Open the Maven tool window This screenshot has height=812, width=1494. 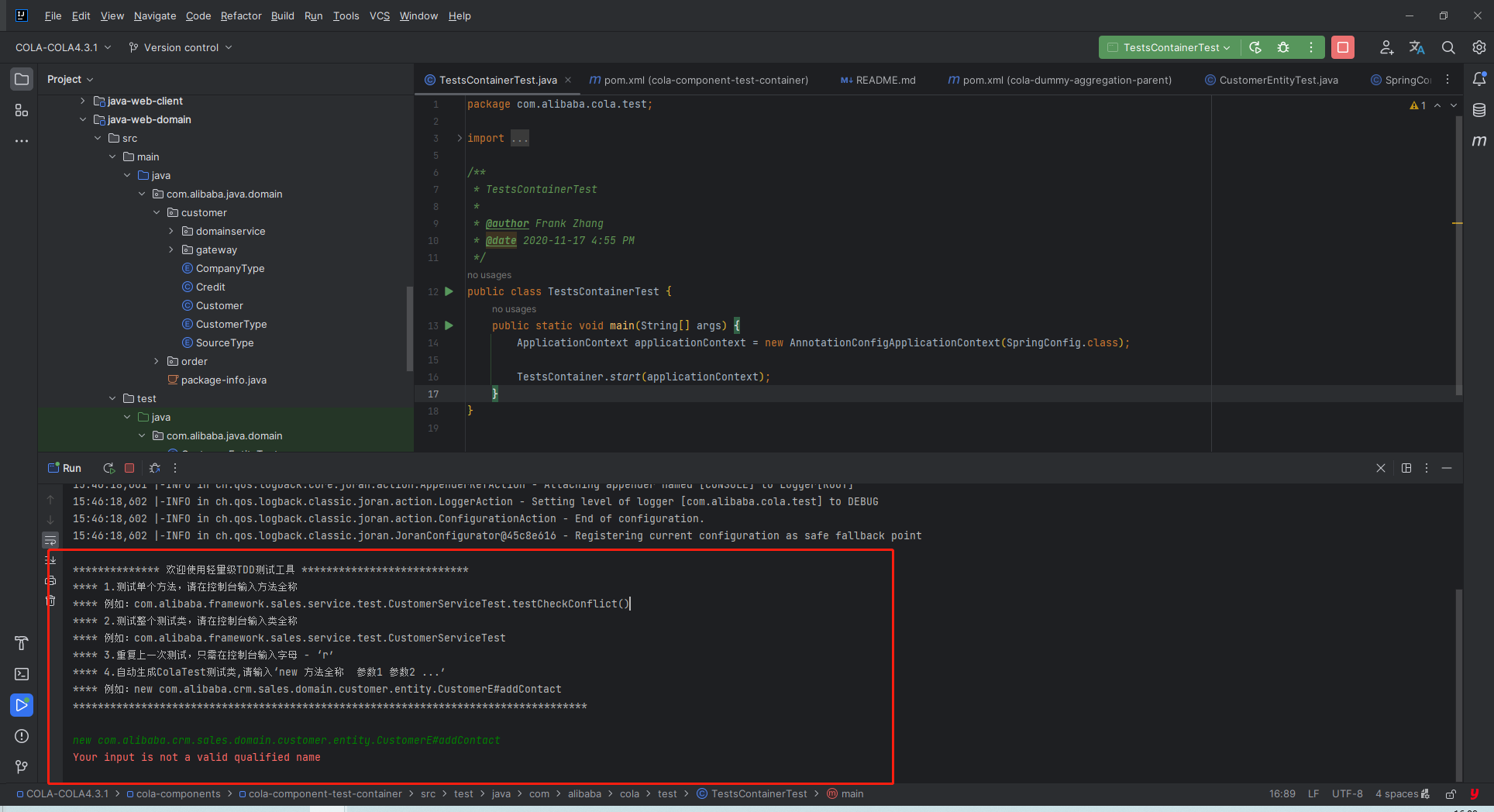(1480, 141)
